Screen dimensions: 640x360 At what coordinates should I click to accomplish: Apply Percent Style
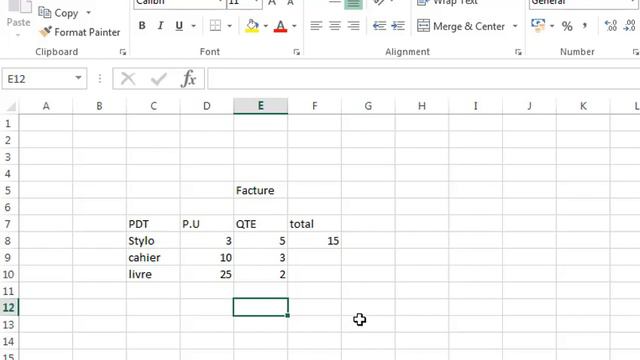click(x=567, y=26)
